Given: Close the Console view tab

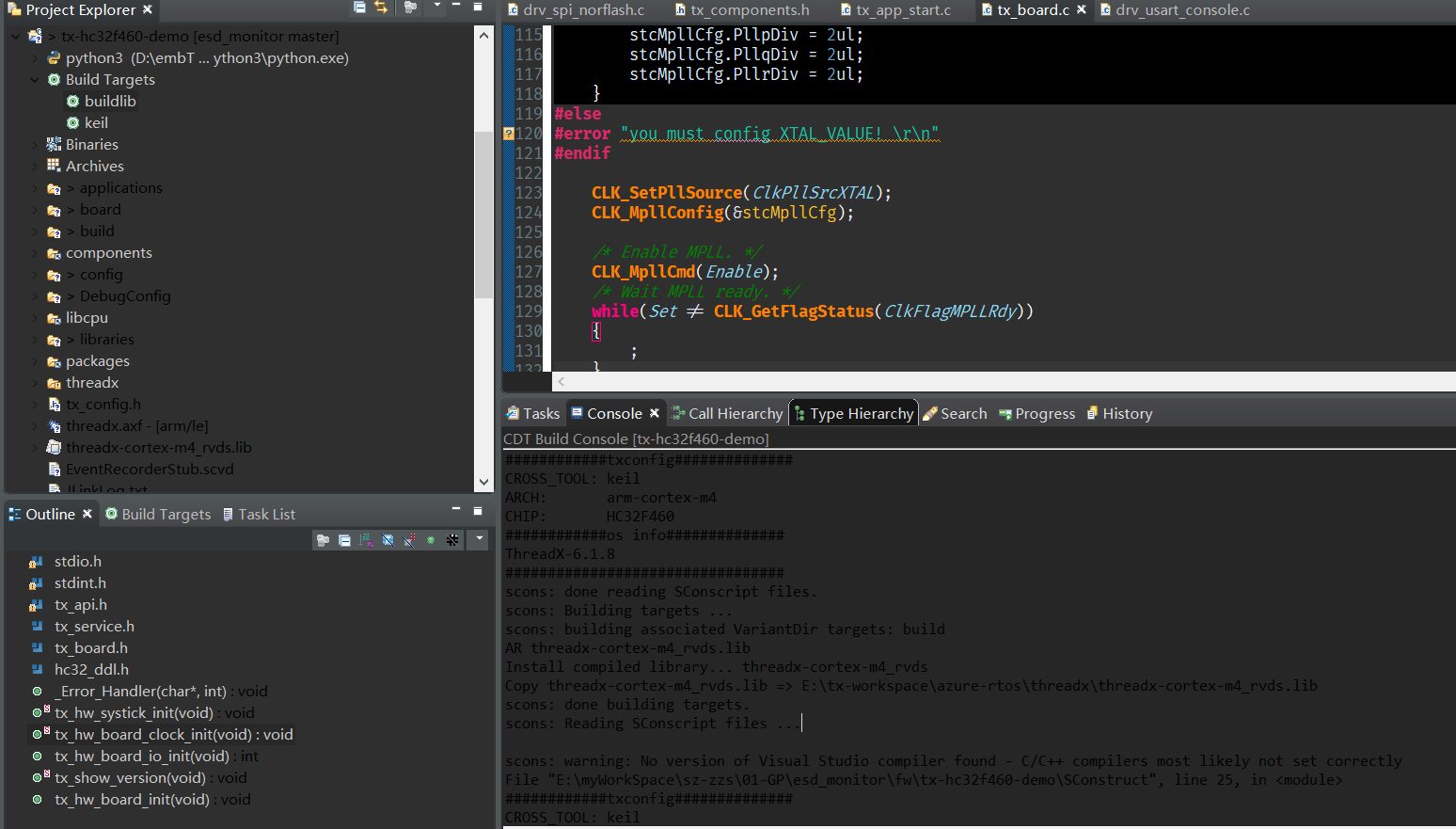Looking at the screenshot, I should pyautogui.click(x=655, y=413).
